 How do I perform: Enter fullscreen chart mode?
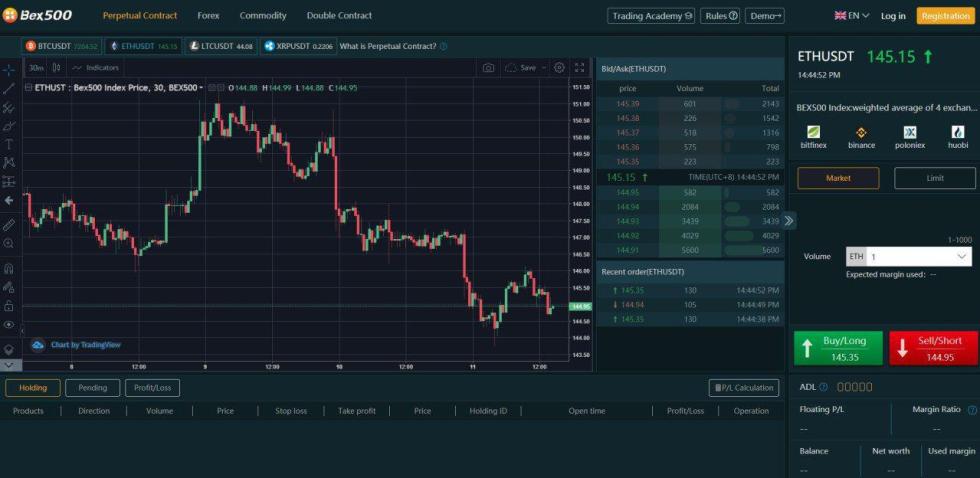(x=579, y=68)
